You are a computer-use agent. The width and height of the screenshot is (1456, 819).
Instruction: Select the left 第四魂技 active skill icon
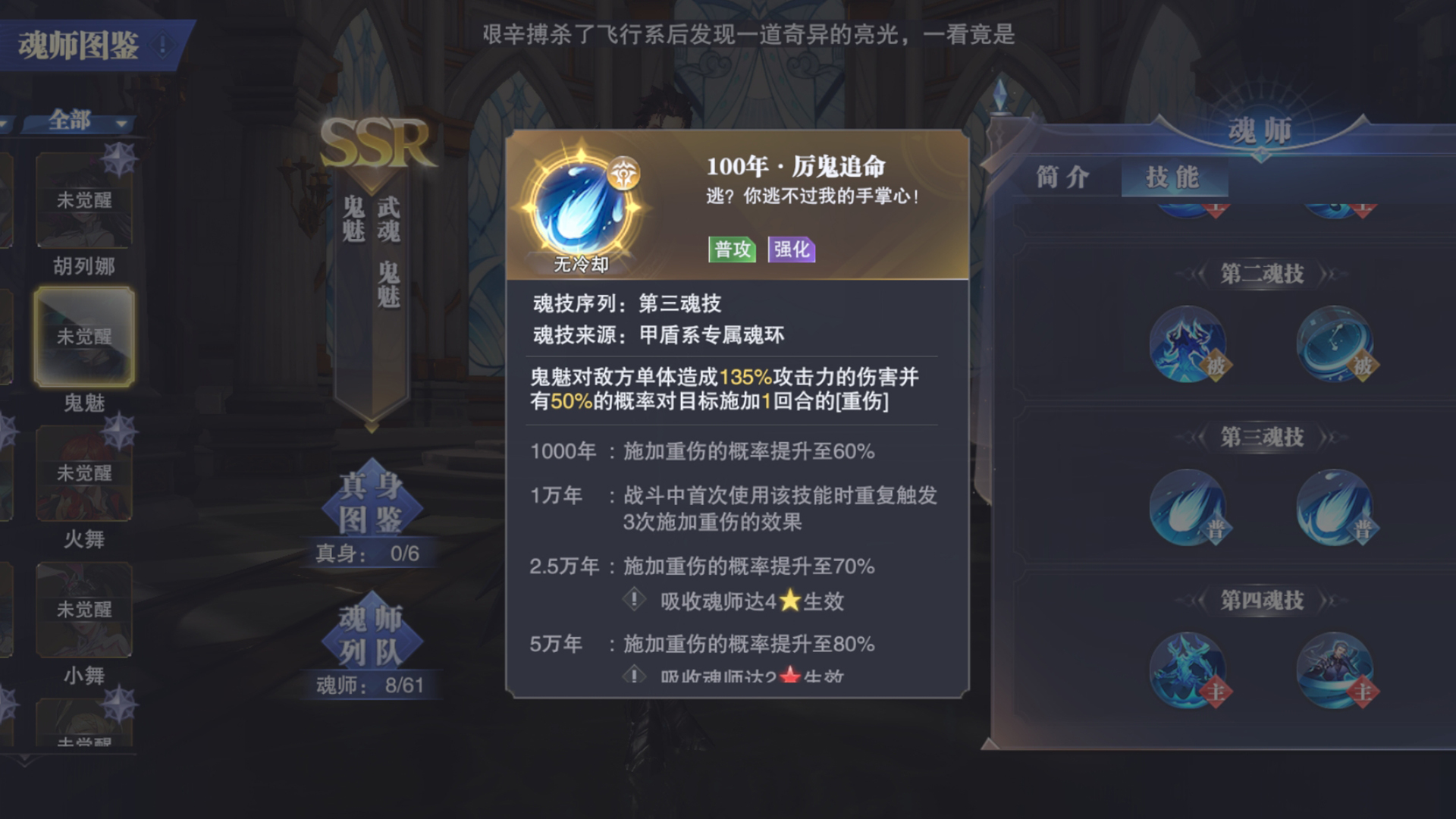1188,670
